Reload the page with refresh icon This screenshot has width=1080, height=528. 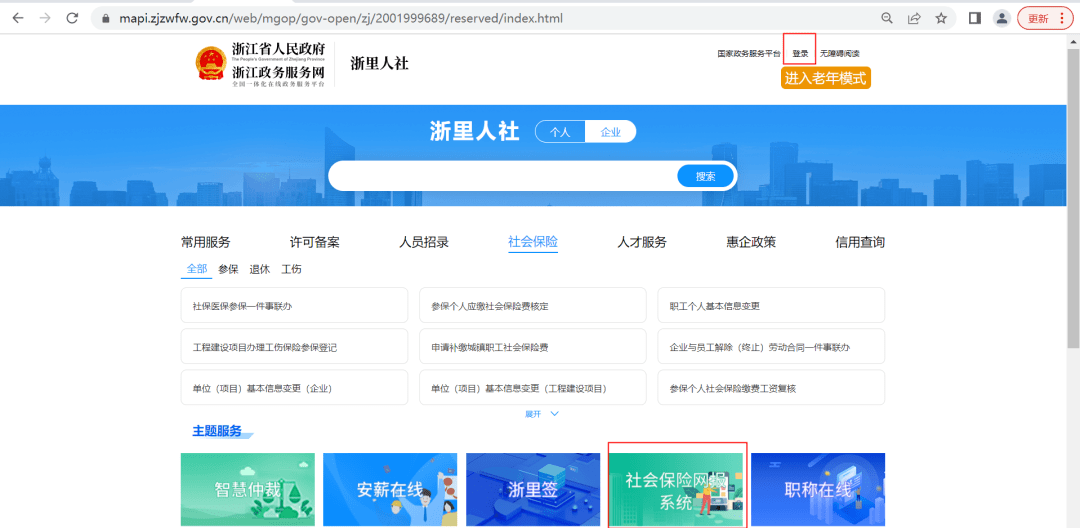(72, 18)
